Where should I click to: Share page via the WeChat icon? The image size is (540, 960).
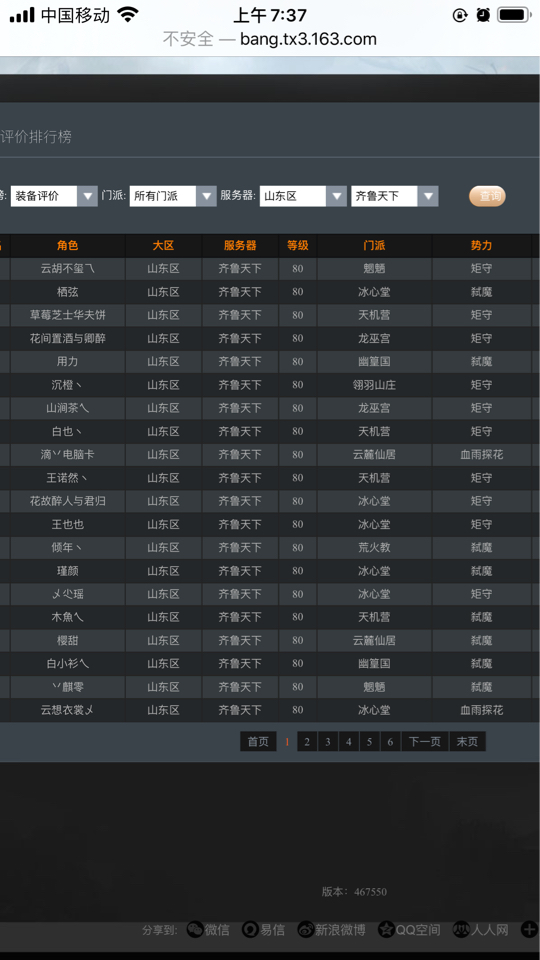point(195,929)
